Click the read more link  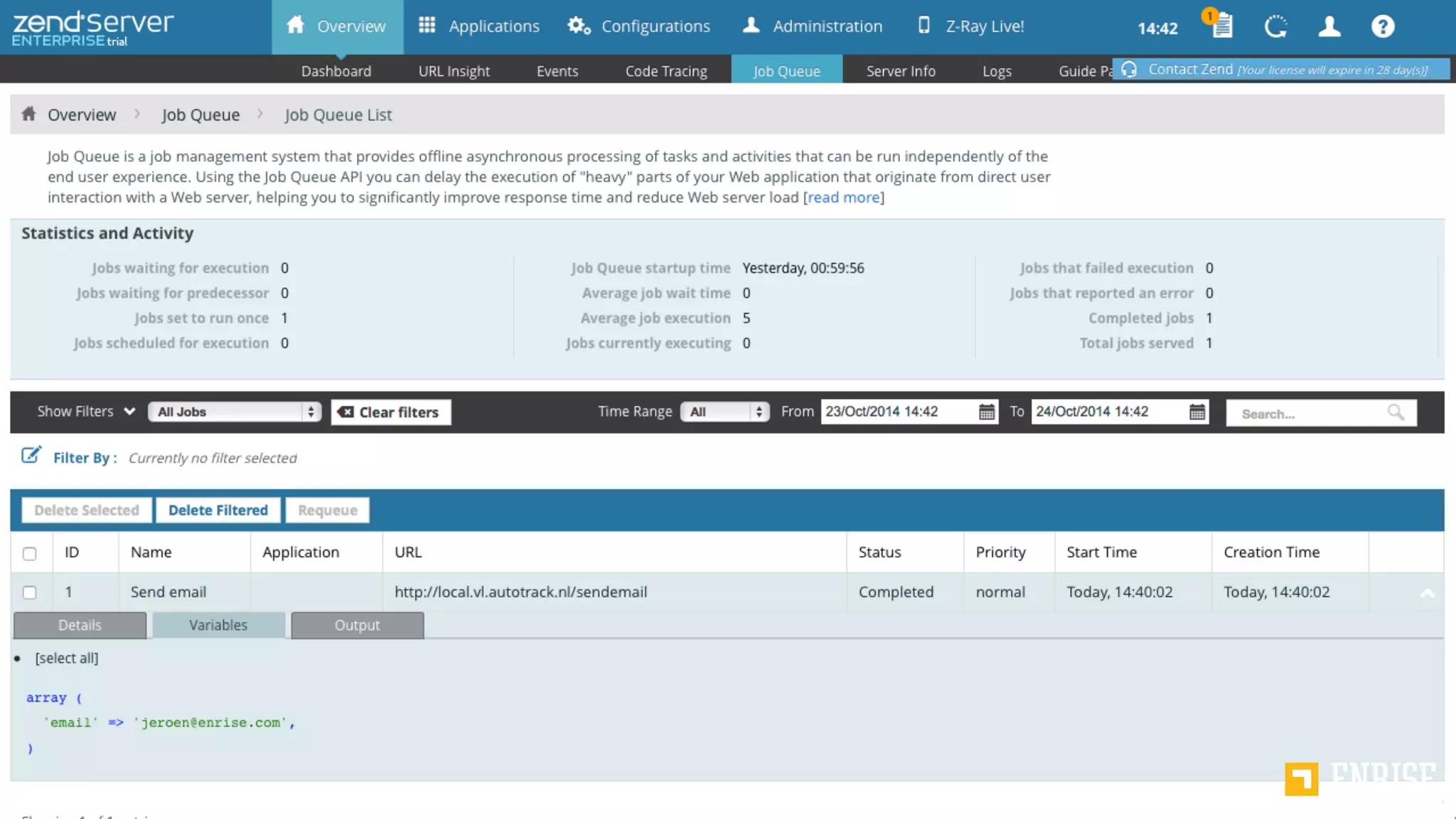pos(843,197)
